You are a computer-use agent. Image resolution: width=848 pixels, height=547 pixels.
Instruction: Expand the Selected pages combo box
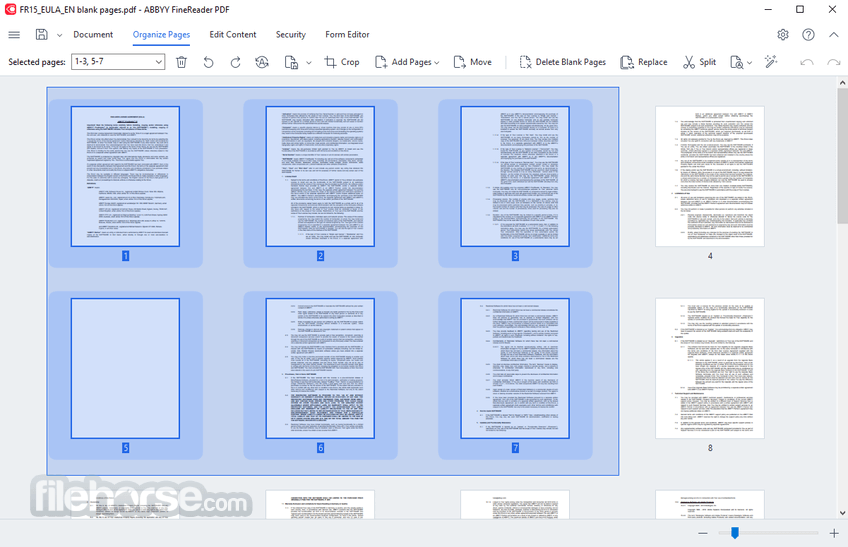coord(159,62)
